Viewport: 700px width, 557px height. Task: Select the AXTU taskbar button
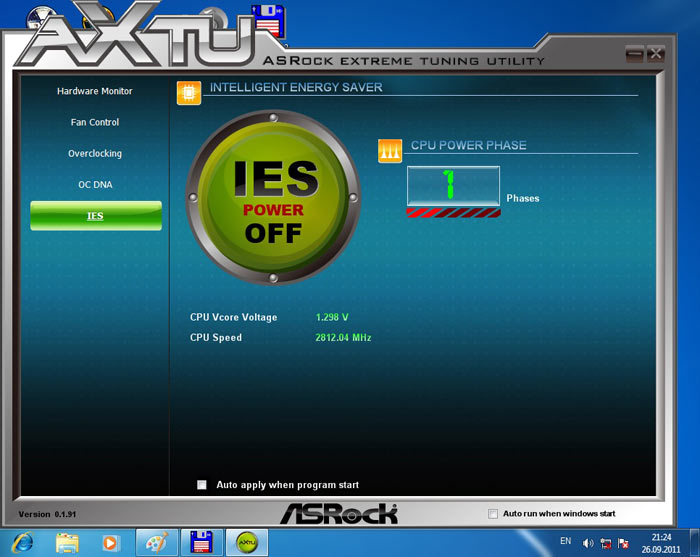click(x=247, y=543)
